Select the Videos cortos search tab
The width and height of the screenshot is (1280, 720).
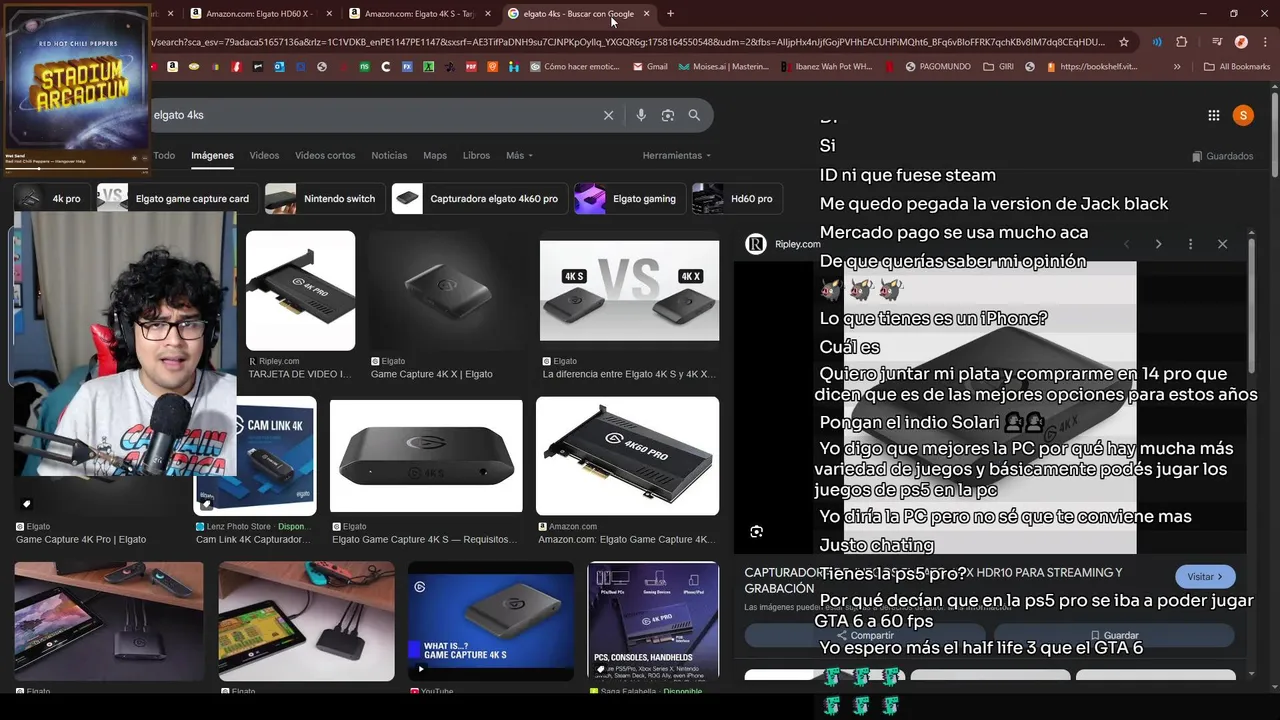click(325, 155)
